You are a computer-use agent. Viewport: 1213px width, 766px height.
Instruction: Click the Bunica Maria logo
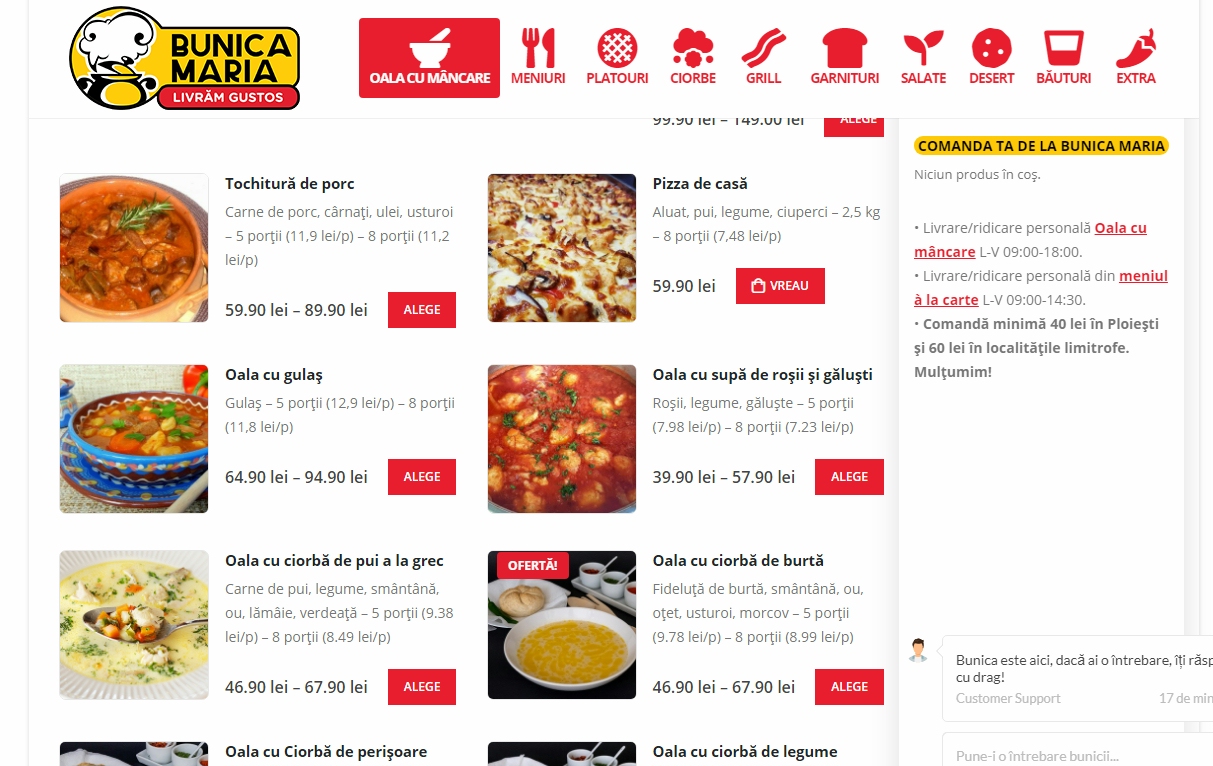[x=185, y=58]
